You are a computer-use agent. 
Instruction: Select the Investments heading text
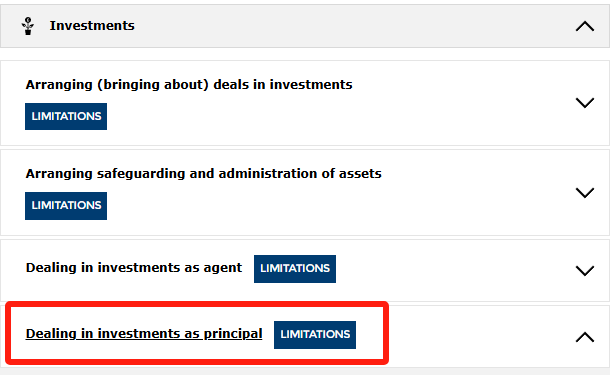(92, 26)
